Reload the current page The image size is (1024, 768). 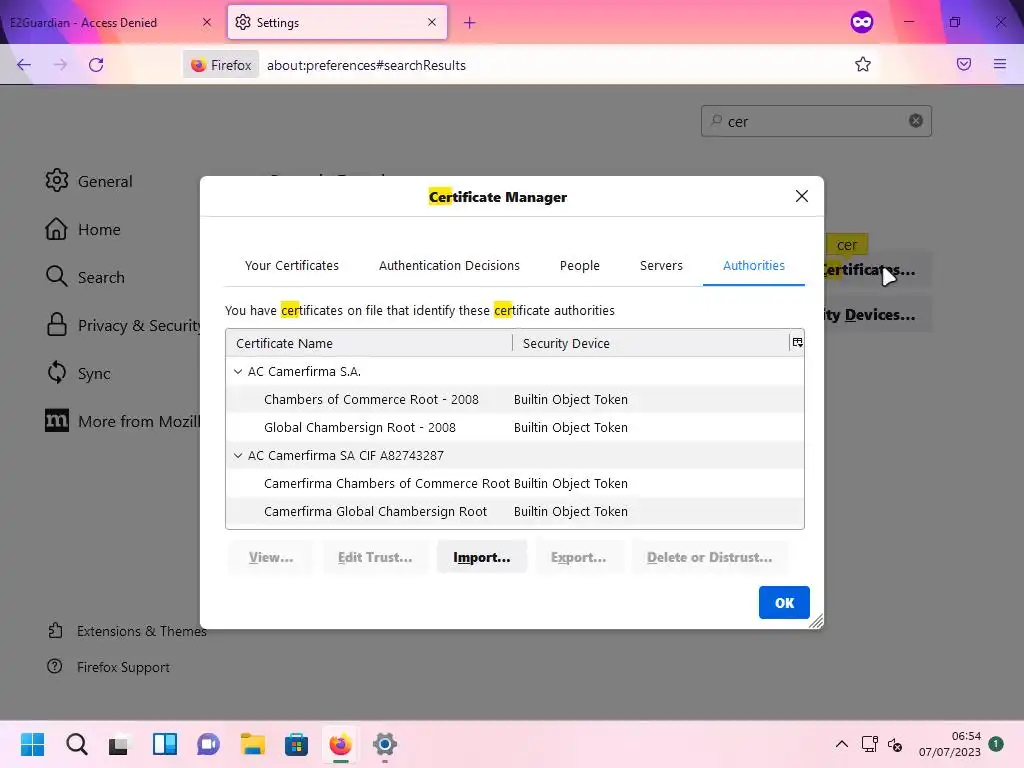(96, 65)
